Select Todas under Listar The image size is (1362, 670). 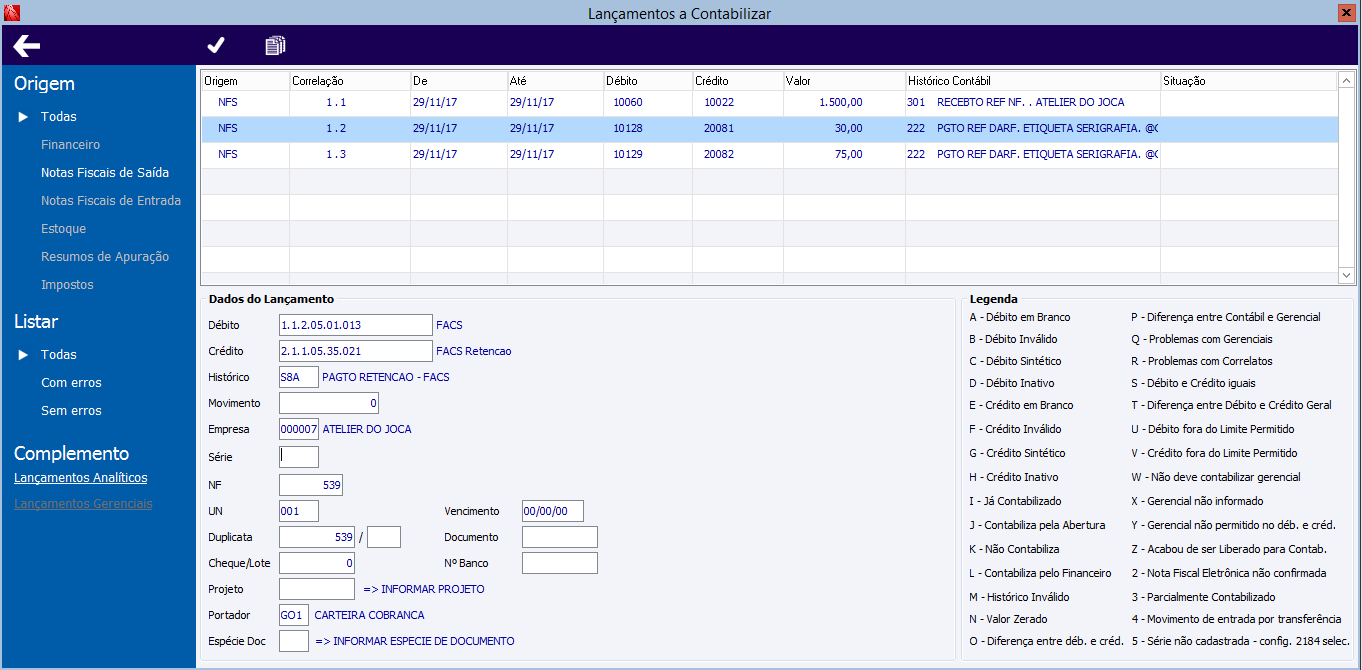(59, 355)
